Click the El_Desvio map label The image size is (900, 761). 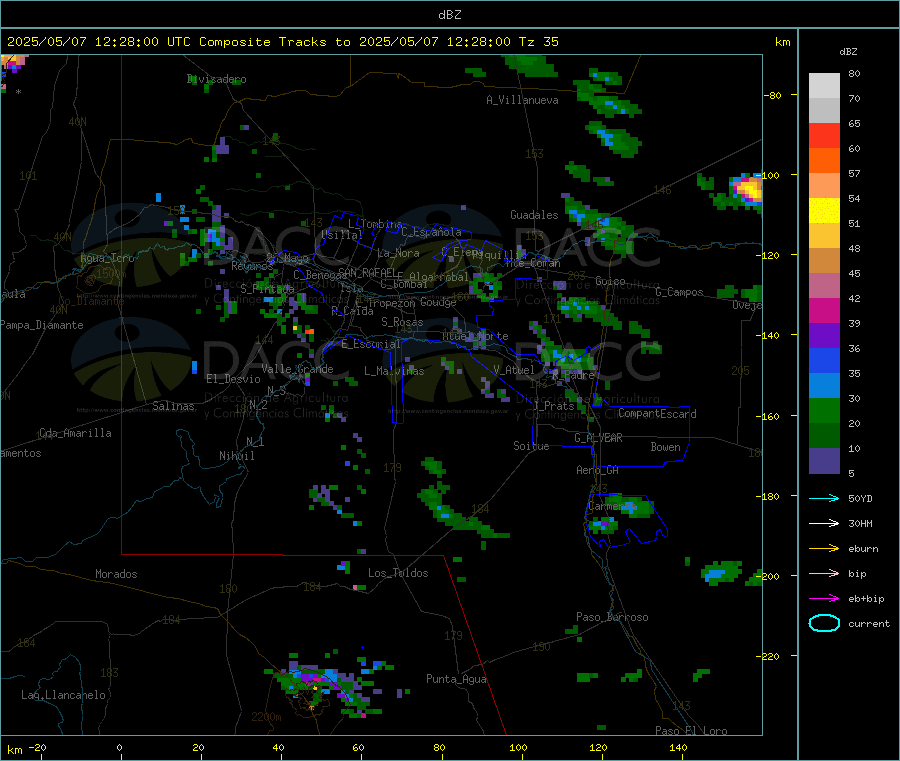point(234,379)
